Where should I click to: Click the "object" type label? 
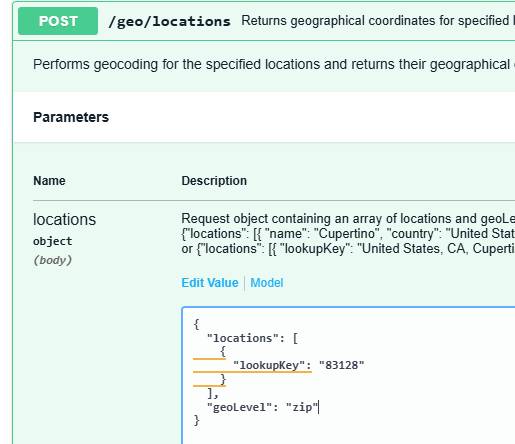point(53,241)
